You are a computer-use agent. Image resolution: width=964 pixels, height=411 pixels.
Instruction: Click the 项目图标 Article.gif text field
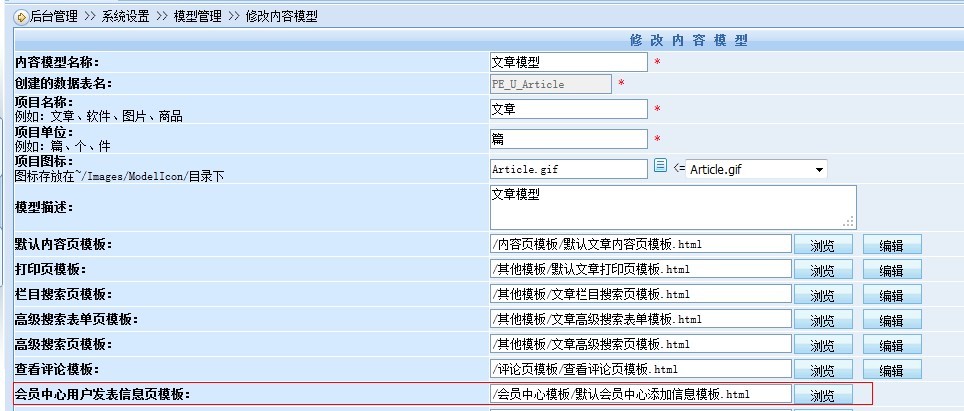(x=567, y=170)
